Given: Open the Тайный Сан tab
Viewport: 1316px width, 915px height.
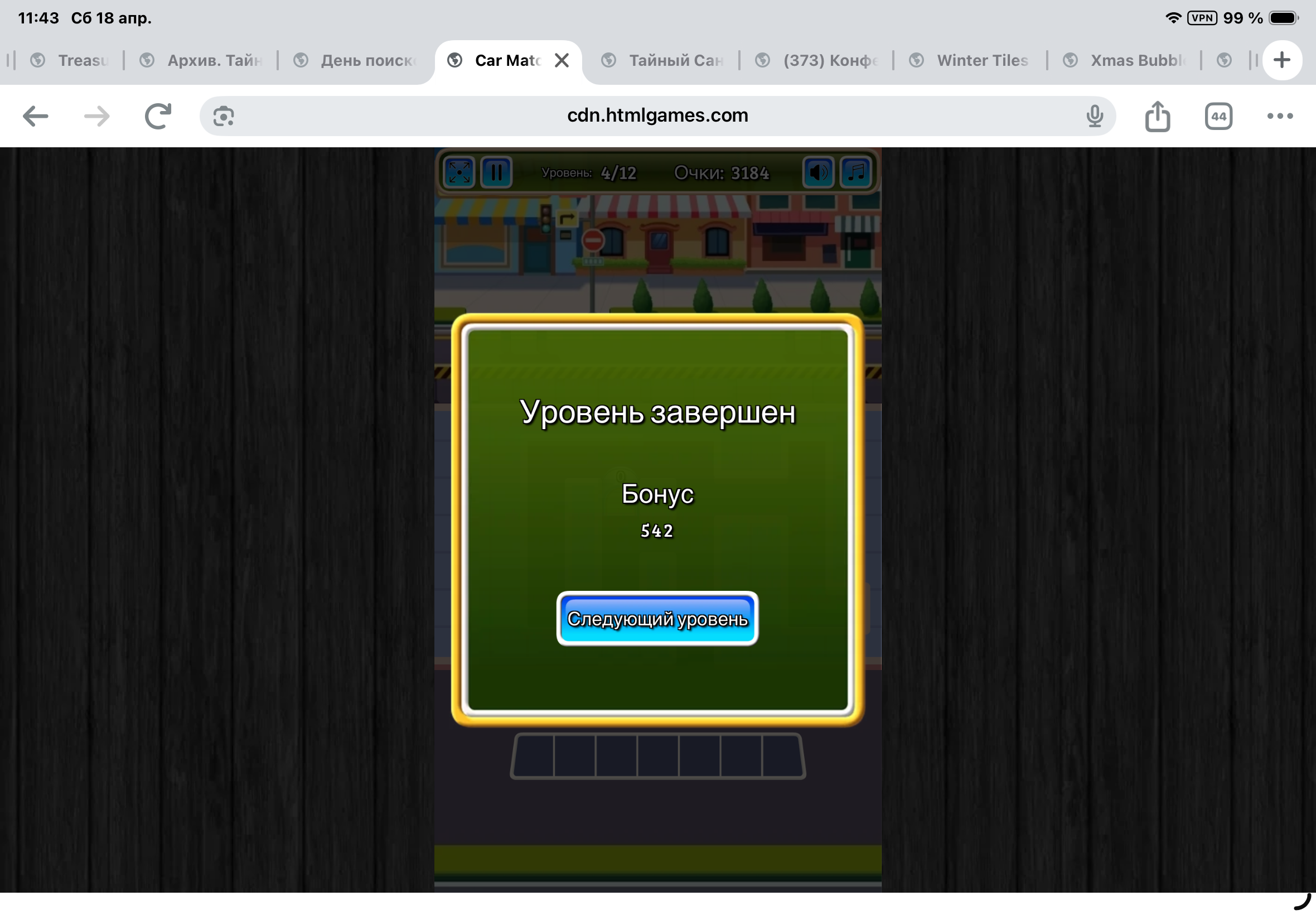Looking at the screenshot, I should pos(675,60).
